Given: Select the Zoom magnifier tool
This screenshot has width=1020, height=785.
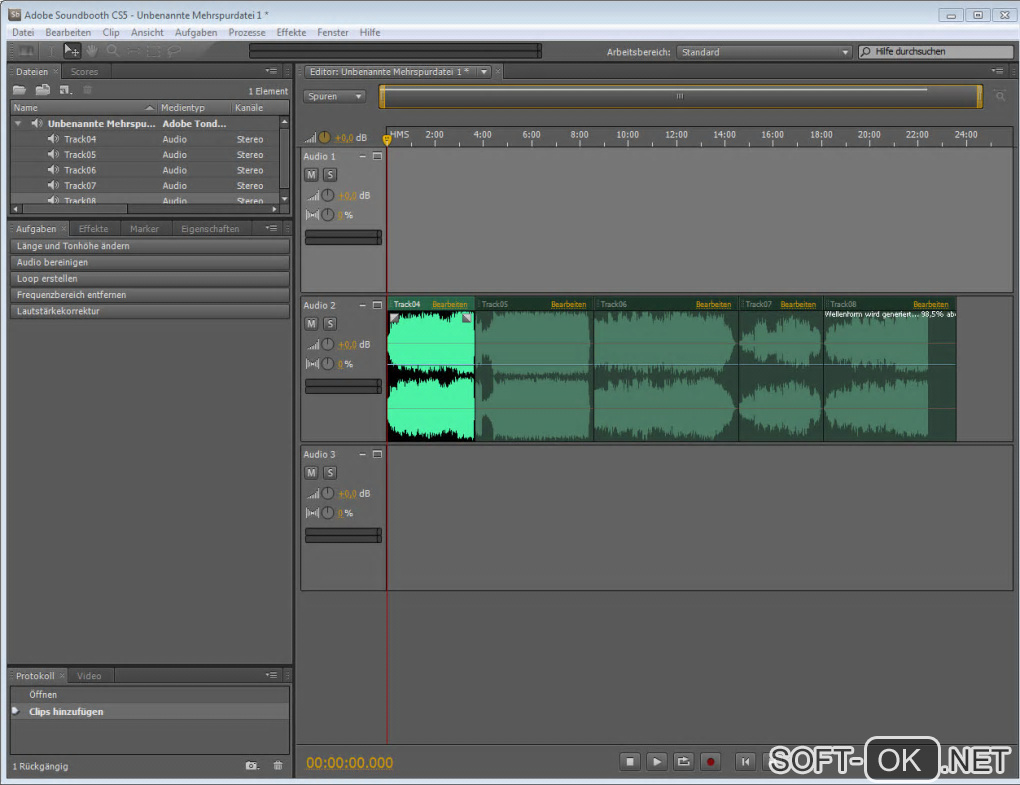Looking at the screenshot, I should tap(113, 51).
